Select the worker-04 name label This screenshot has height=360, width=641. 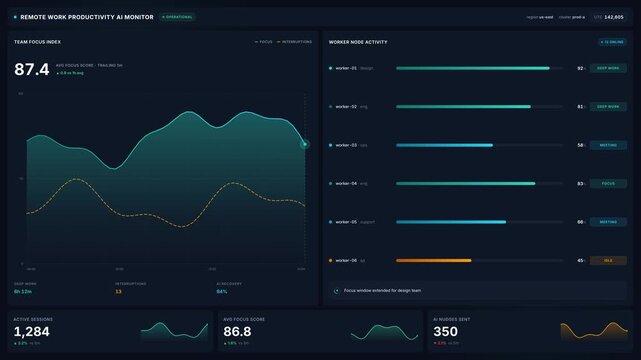tap(346, 183)
